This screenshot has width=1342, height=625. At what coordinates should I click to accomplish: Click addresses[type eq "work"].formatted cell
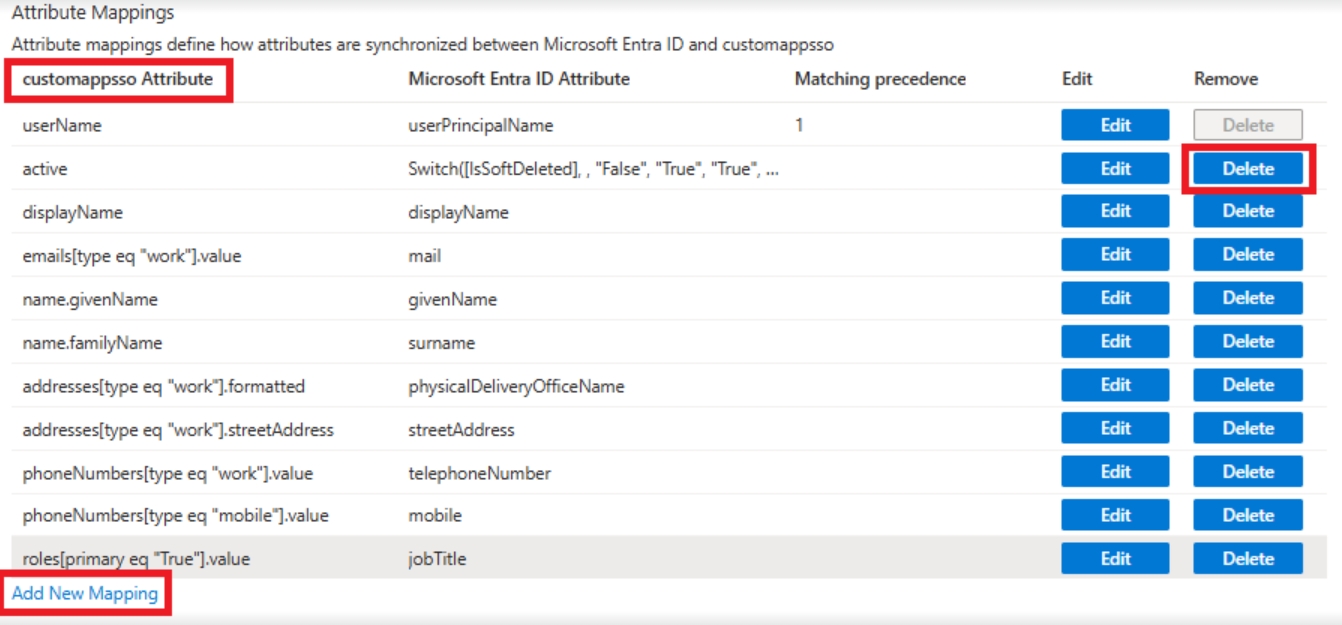164,386
